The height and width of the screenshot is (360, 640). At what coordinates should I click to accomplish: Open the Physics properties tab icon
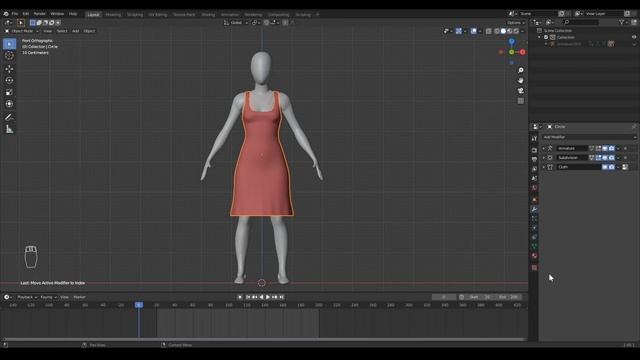click(534, 228)
